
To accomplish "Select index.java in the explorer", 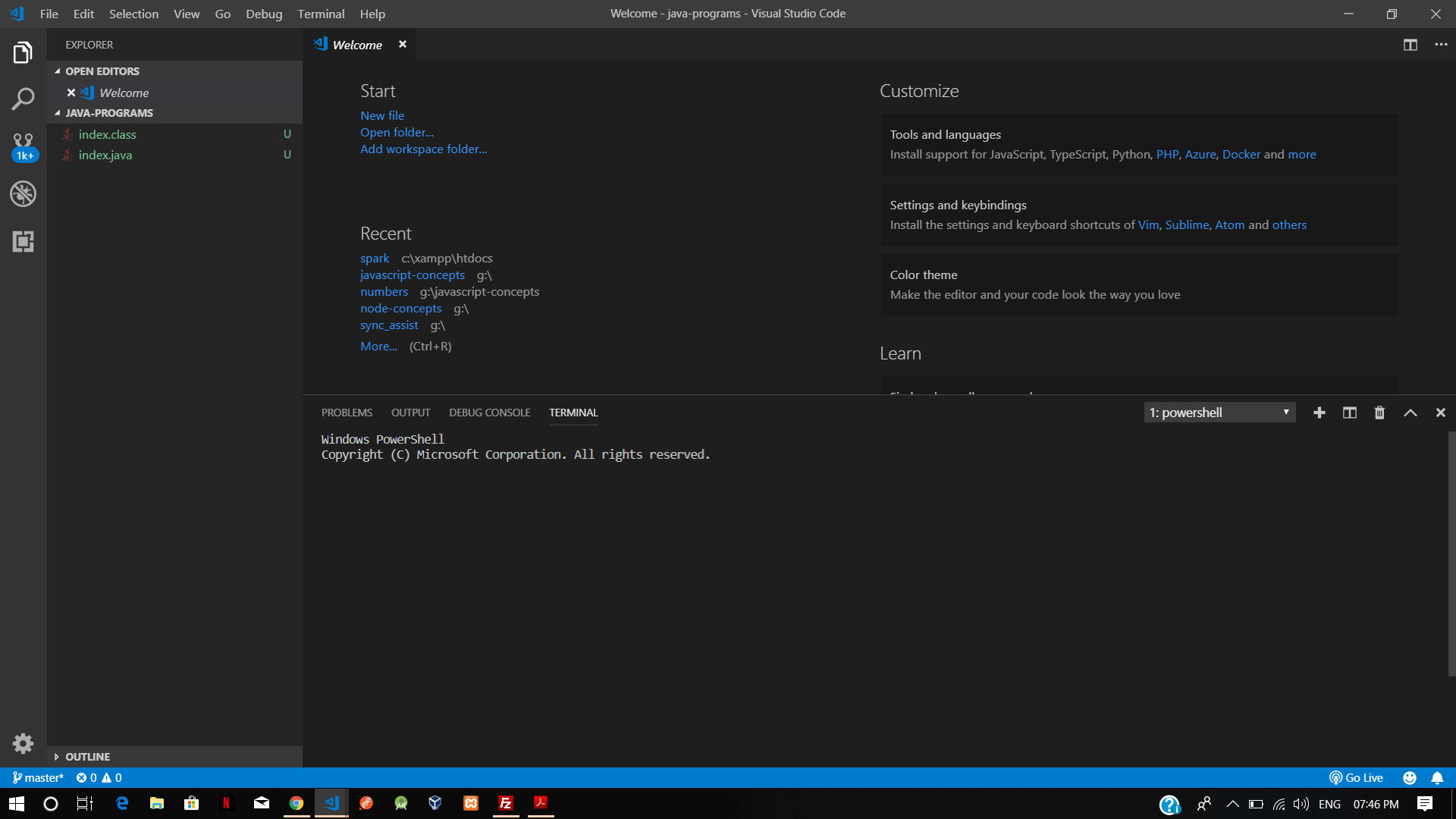I will pos(106,155).
